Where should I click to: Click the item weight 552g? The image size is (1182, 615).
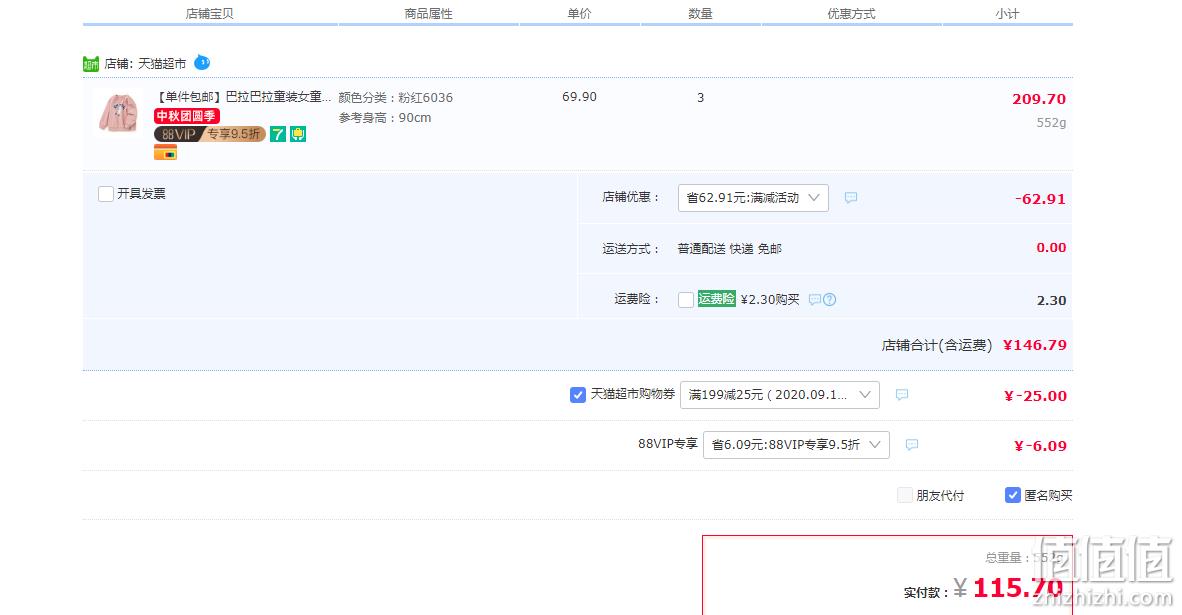coord(1051,122)
